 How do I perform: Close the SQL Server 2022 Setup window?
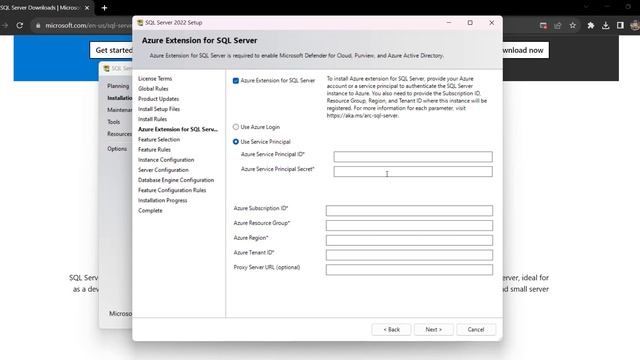[491, 23]
